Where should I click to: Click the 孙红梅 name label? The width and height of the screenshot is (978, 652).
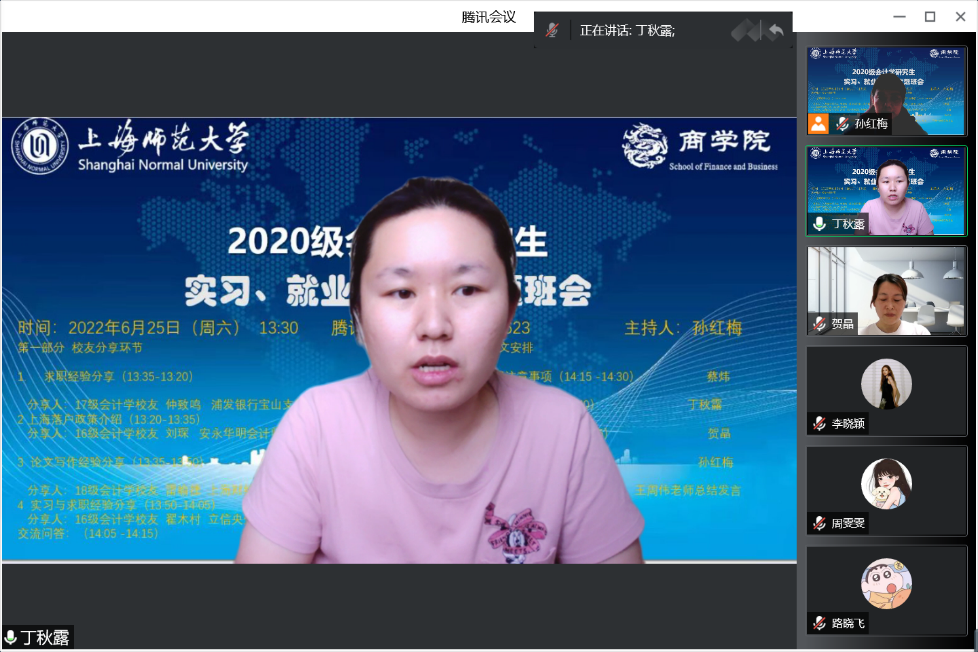(871, 124)
